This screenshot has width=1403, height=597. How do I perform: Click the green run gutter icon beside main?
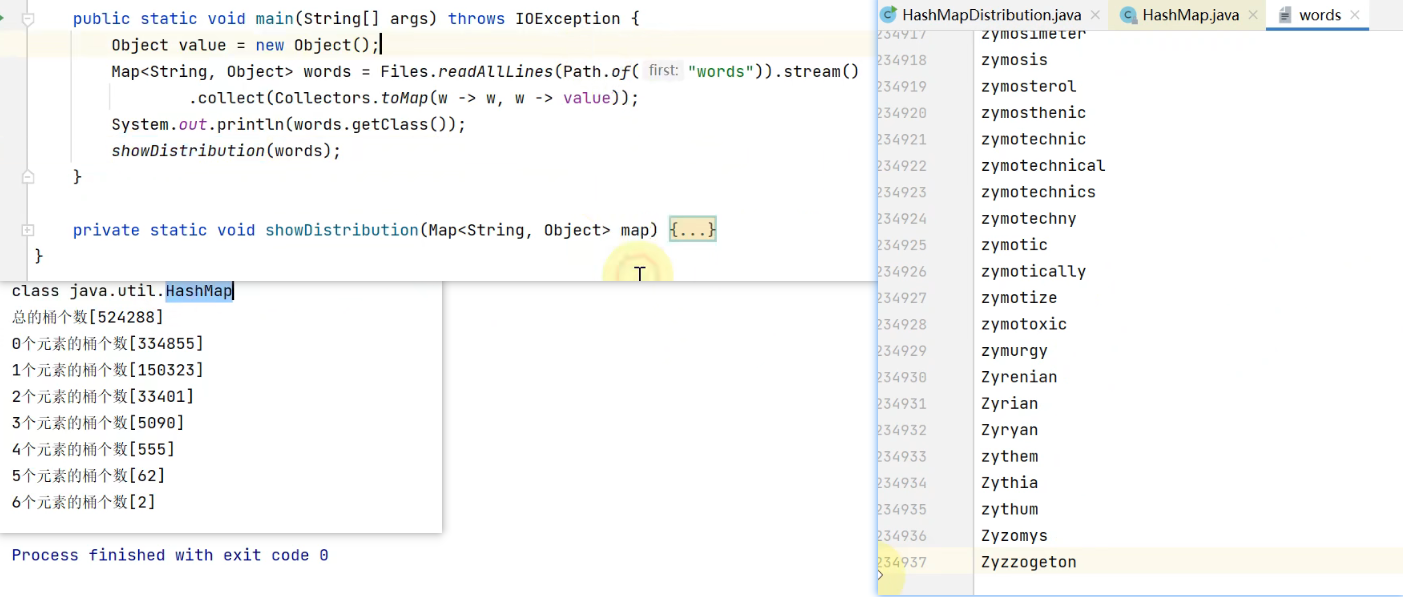[x=3, y=18]
